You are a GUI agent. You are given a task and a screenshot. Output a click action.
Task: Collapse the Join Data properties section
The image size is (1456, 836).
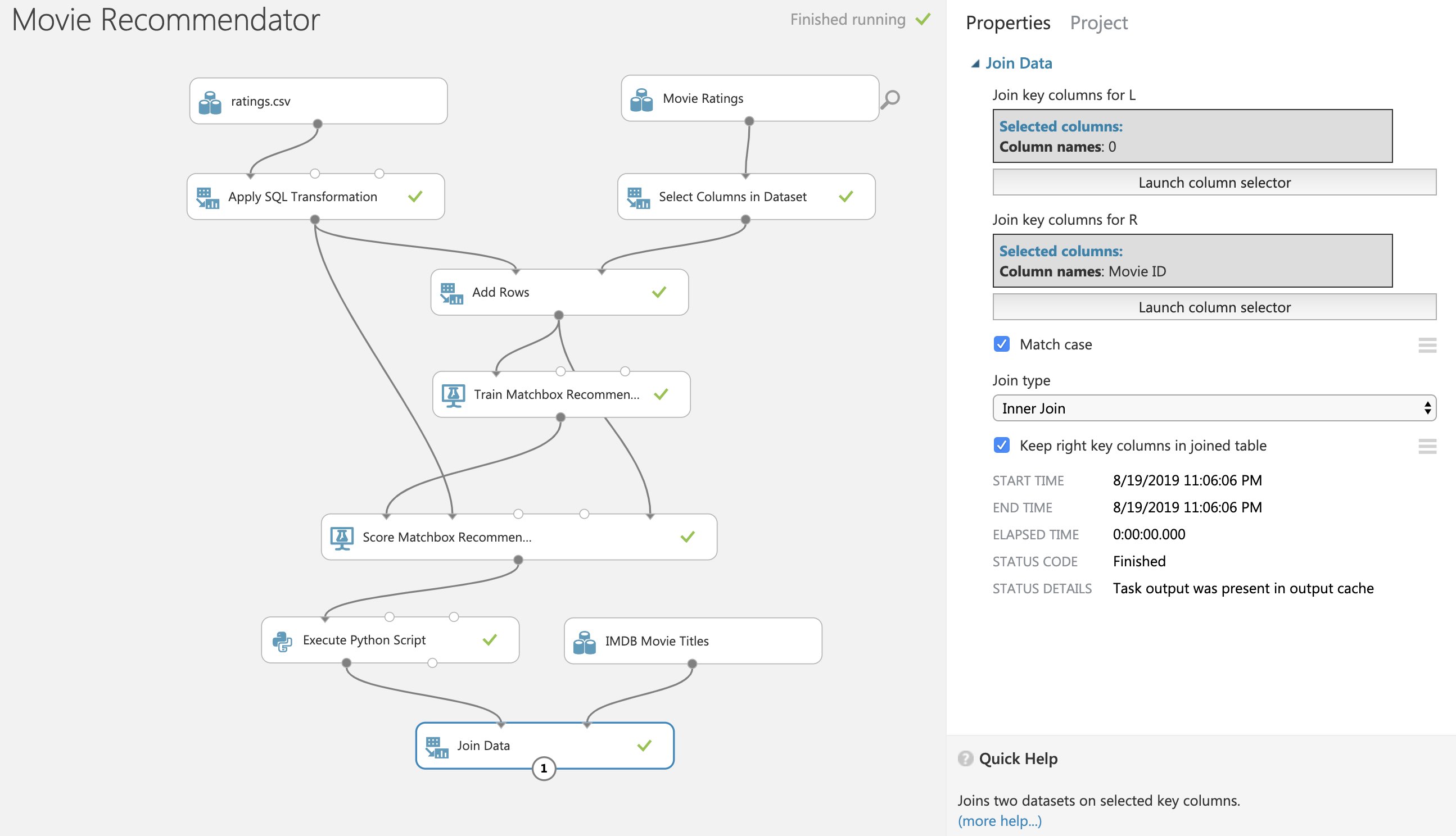pos(975,63)
